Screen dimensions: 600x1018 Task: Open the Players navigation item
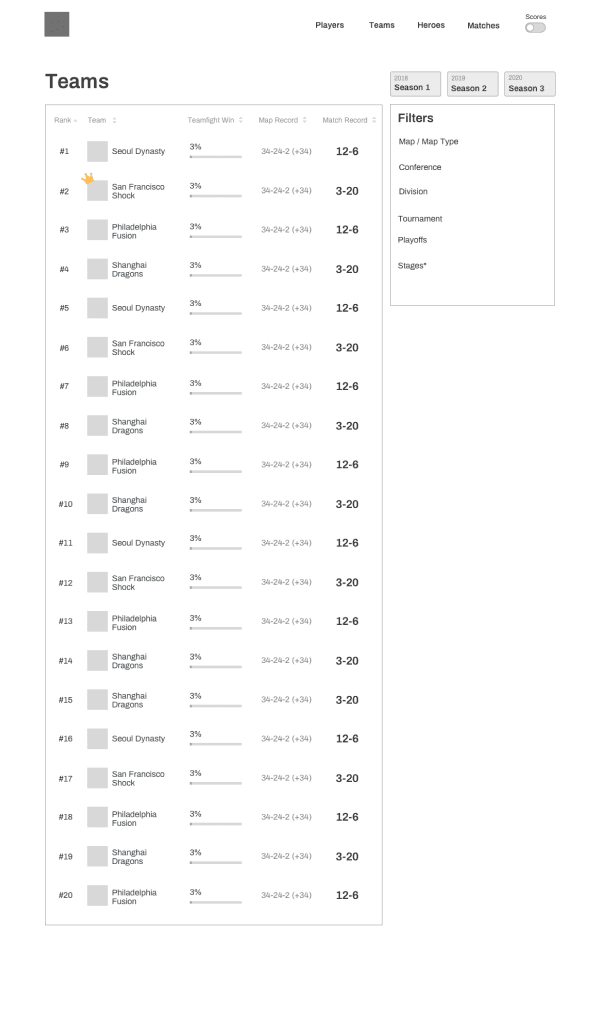pos(329,25)
